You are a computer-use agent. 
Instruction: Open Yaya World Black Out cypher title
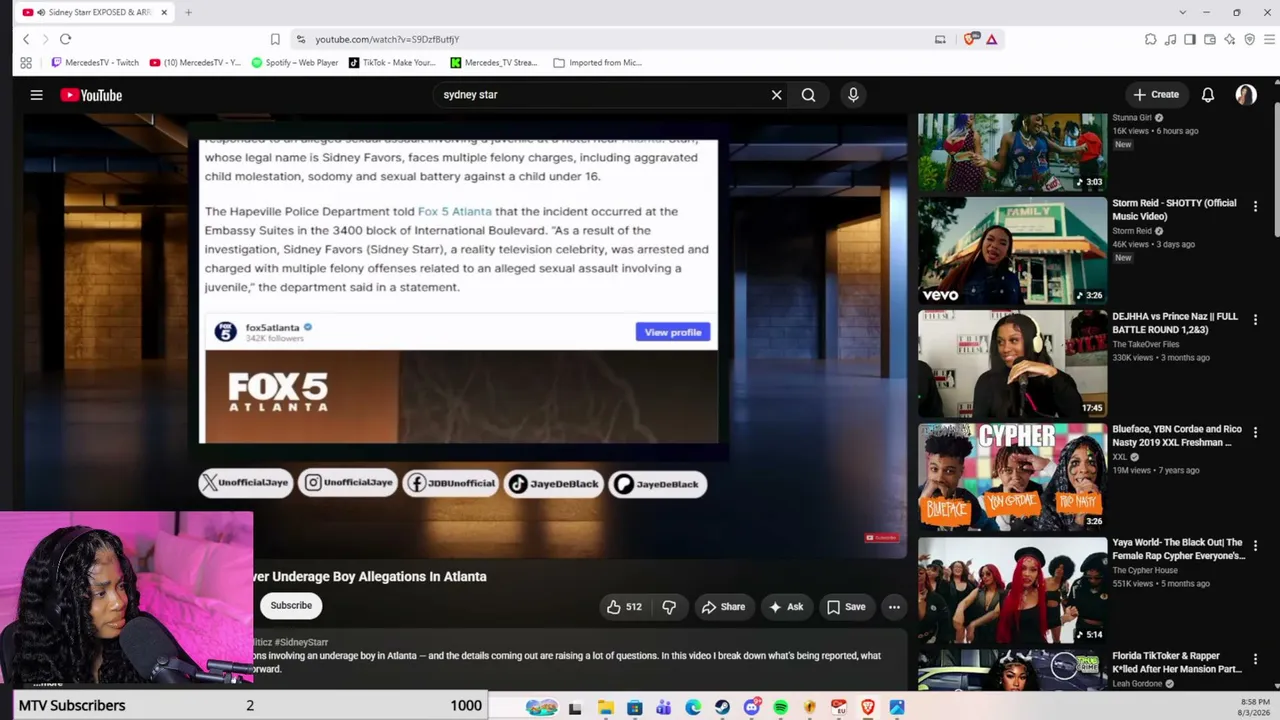1178,549
